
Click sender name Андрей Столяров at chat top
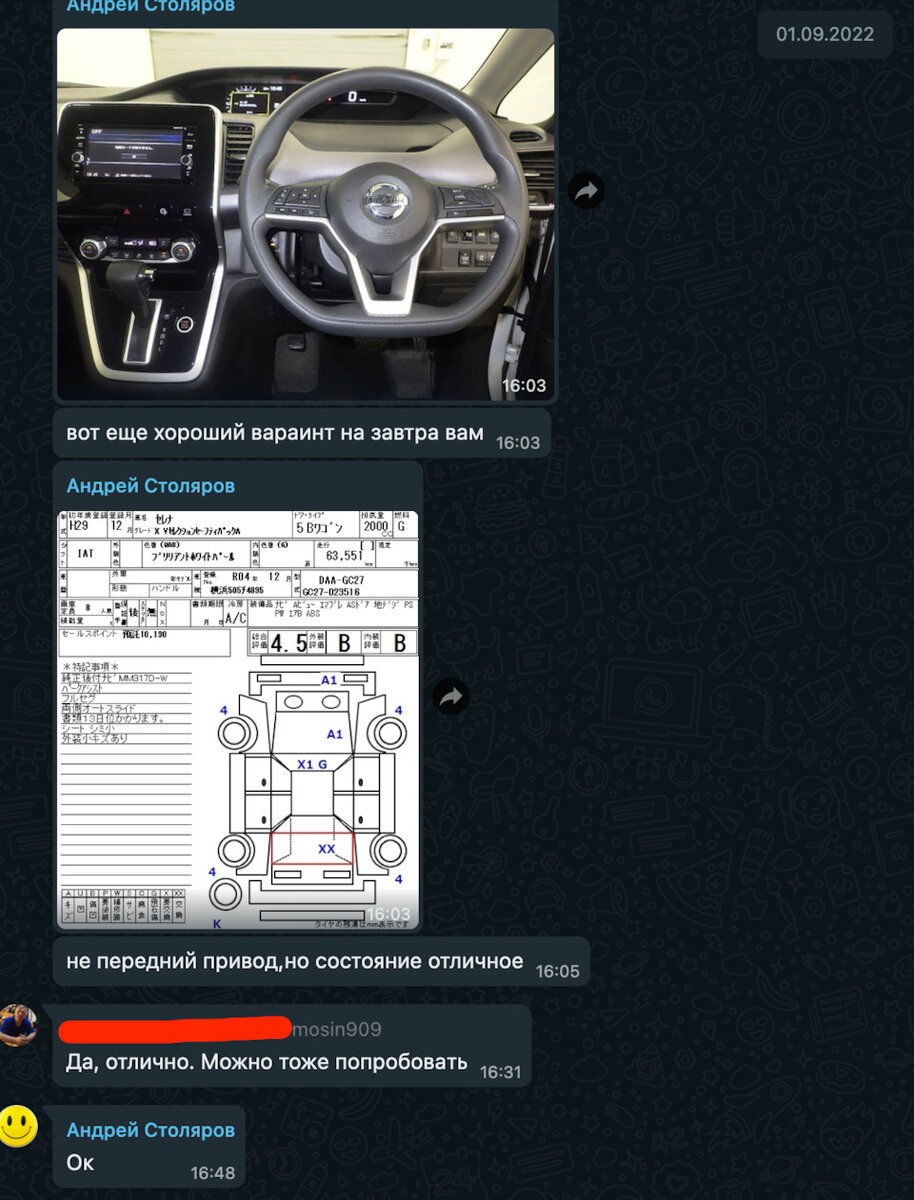(x=151, y=6)
